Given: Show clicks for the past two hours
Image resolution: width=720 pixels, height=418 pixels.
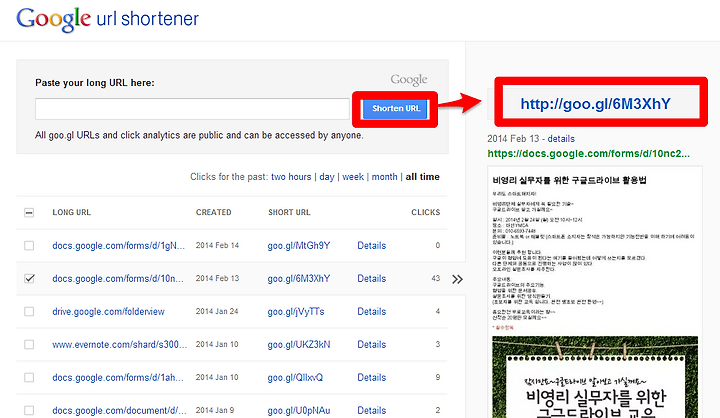Looking at the screenshot, I should pos(291,177).
